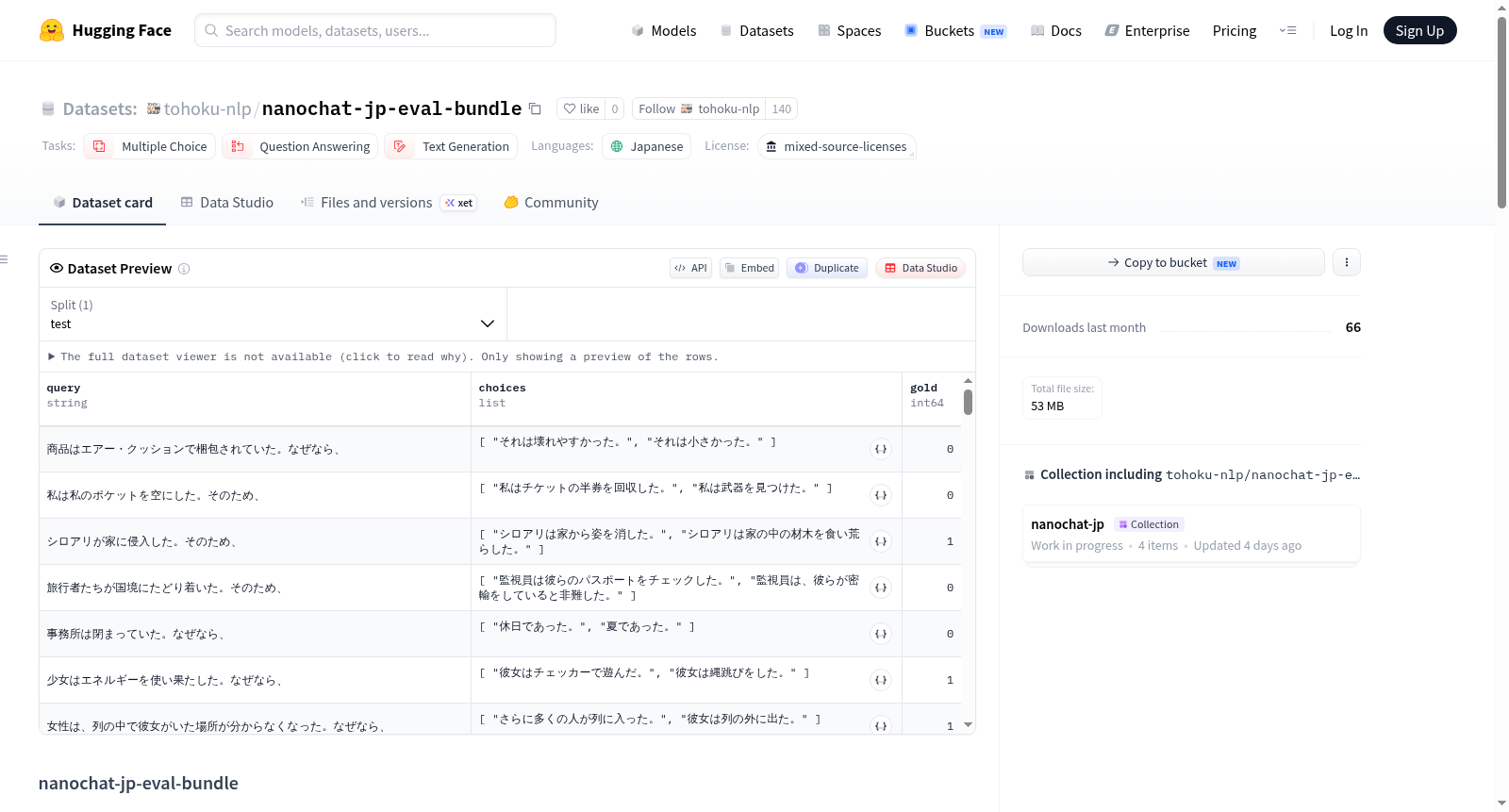Click the Multiple Choice task tag
This screenshot has width=1509, height=812.
point(150,146)
